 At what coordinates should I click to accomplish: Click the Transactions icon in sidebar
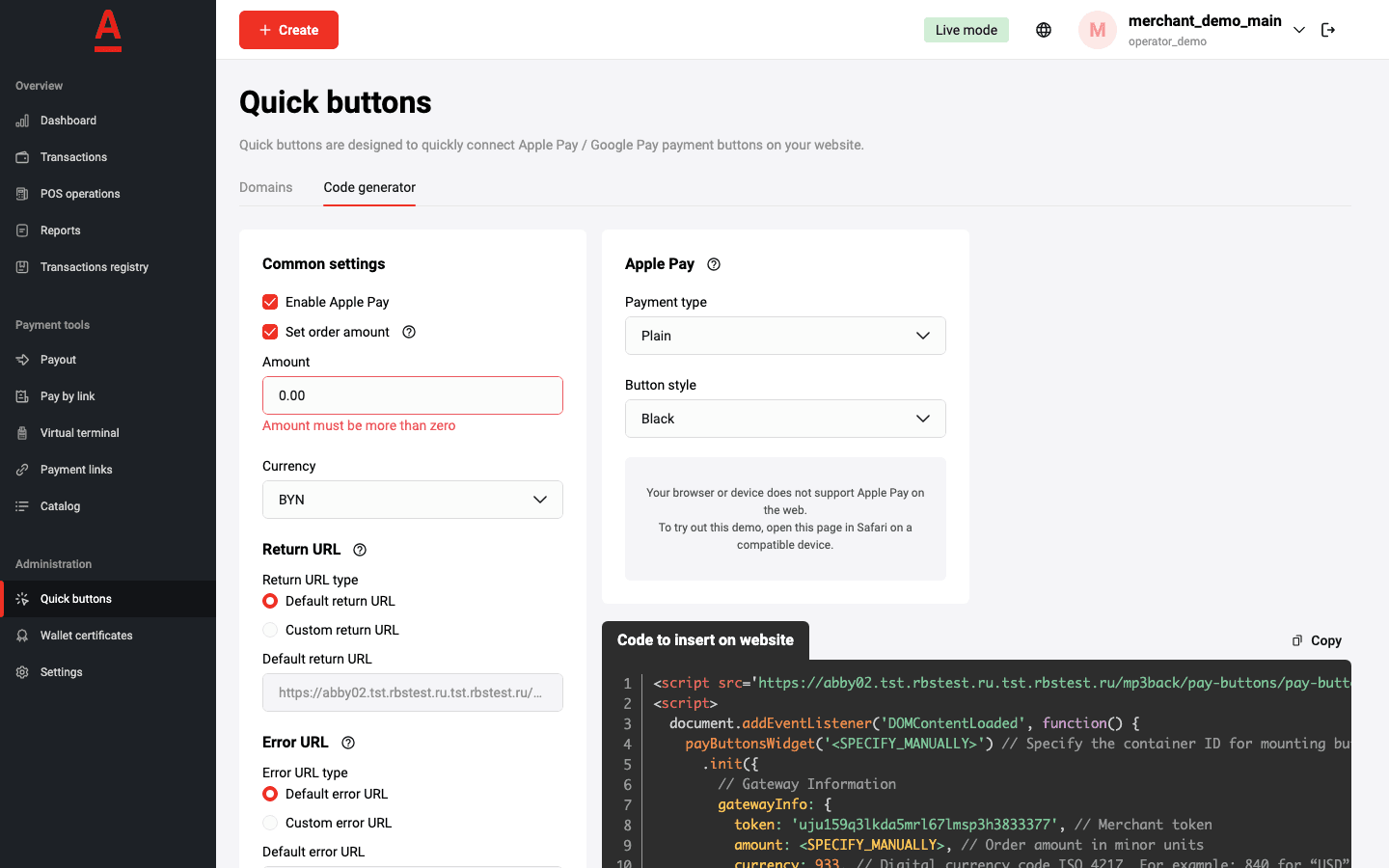tap(22, 157)
